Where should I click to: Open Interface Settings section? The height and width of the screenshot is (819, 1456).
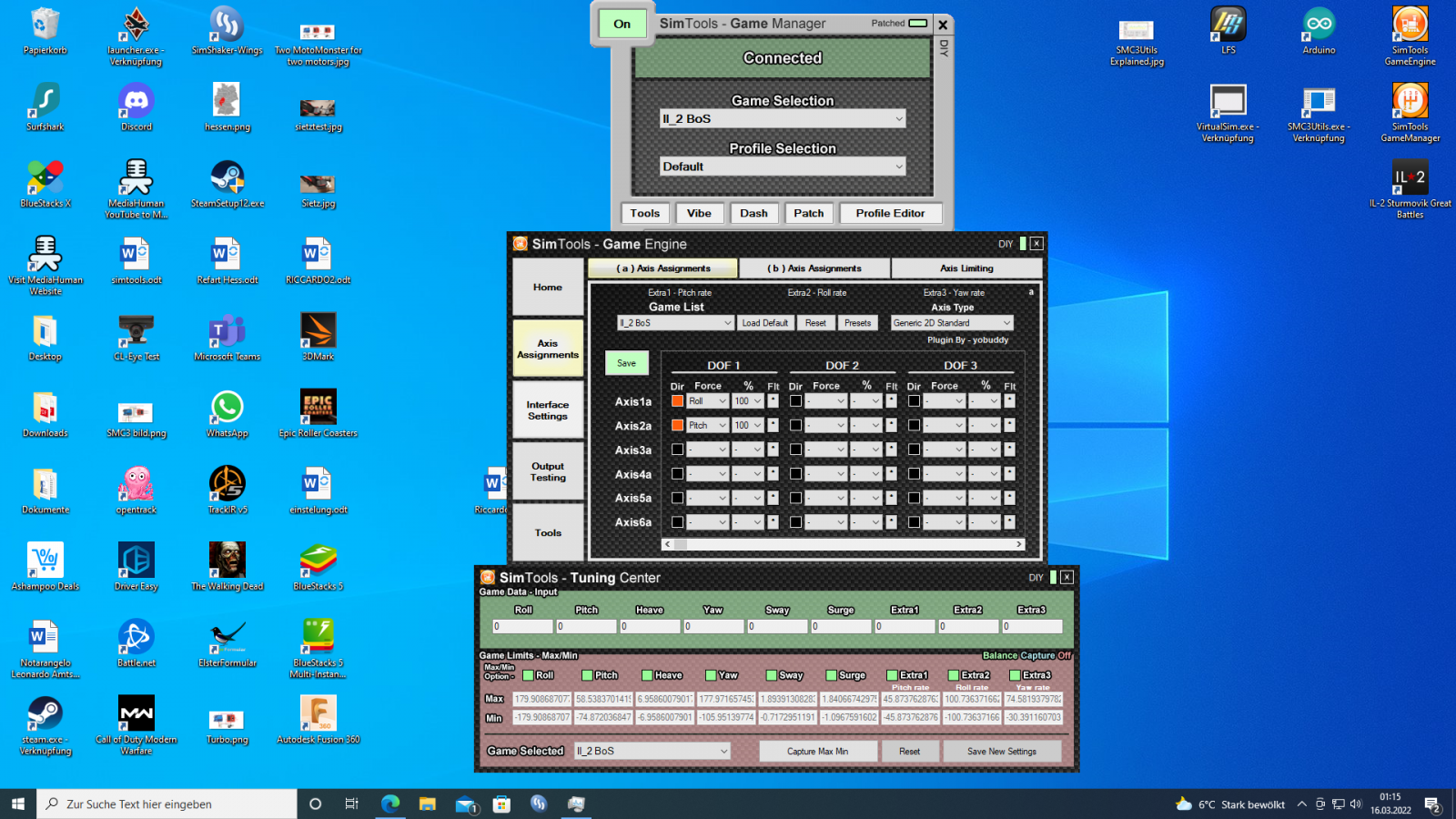click(x=548, y=410)
